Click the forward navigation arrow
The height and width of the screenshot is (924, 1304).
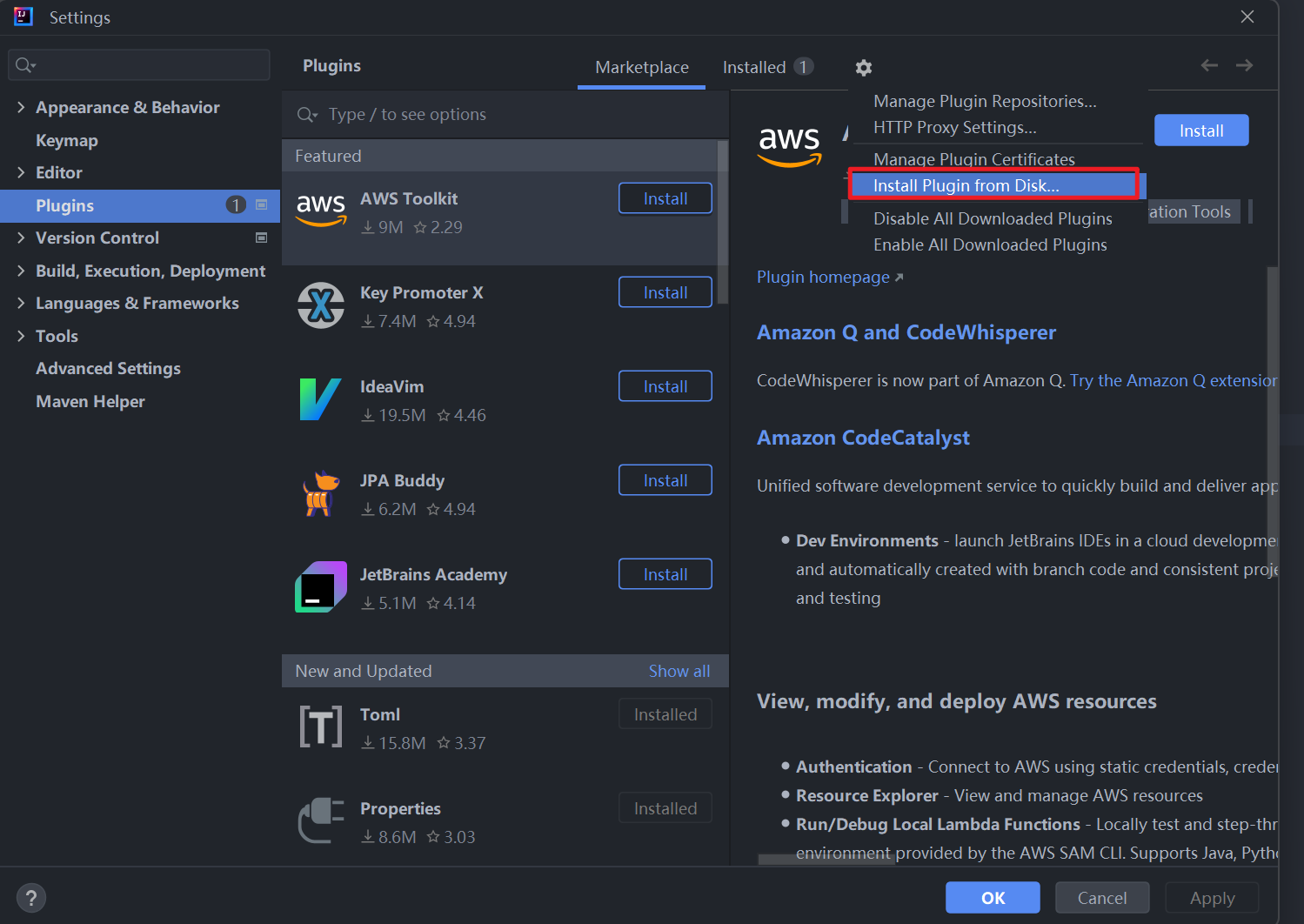1244,65
